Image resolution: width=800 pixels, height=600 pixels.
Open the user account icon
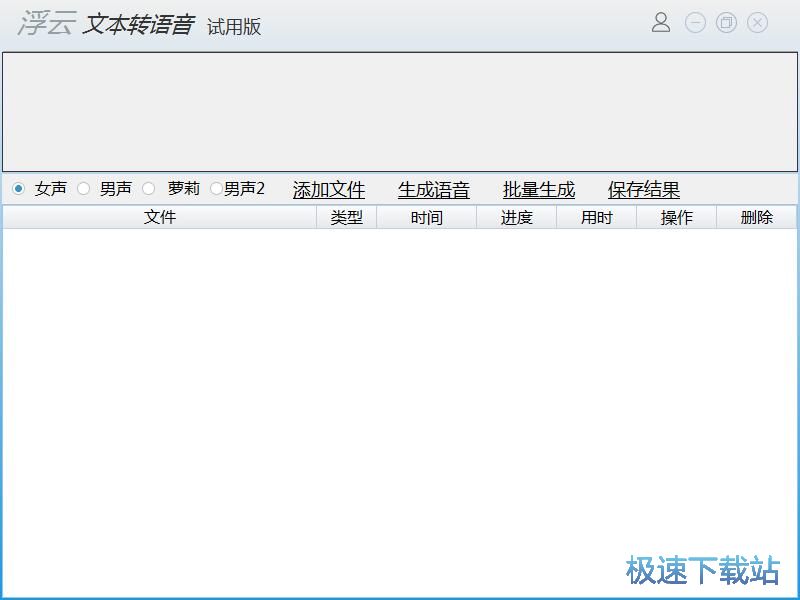pyautogui.click(x=661, y=22)
